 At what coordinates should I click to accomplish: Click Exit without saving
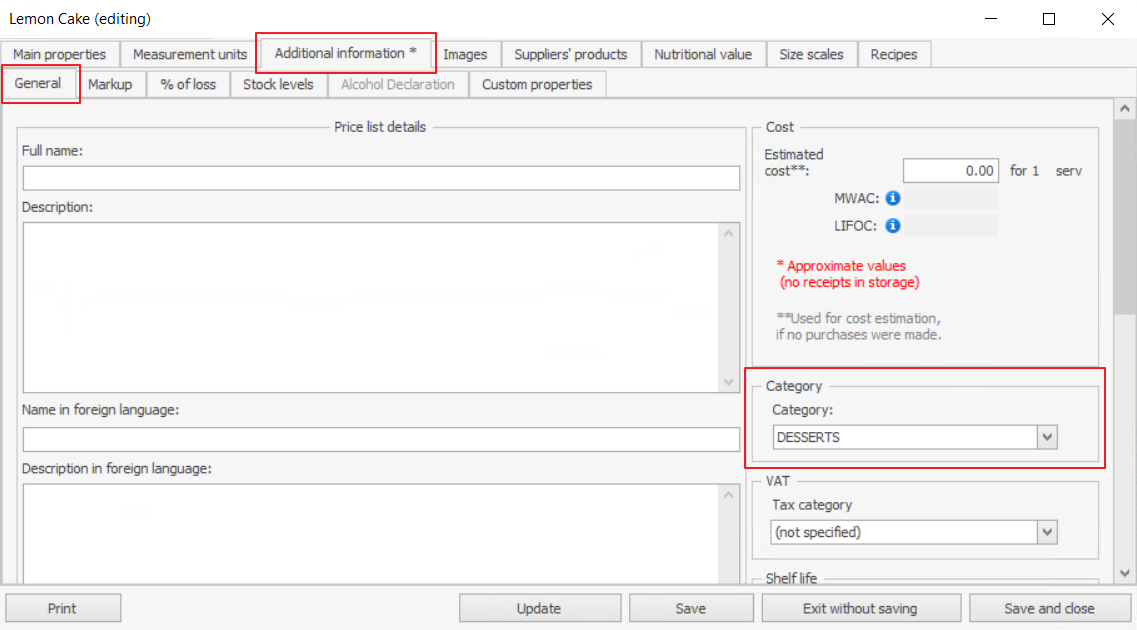tap(860, 608)
